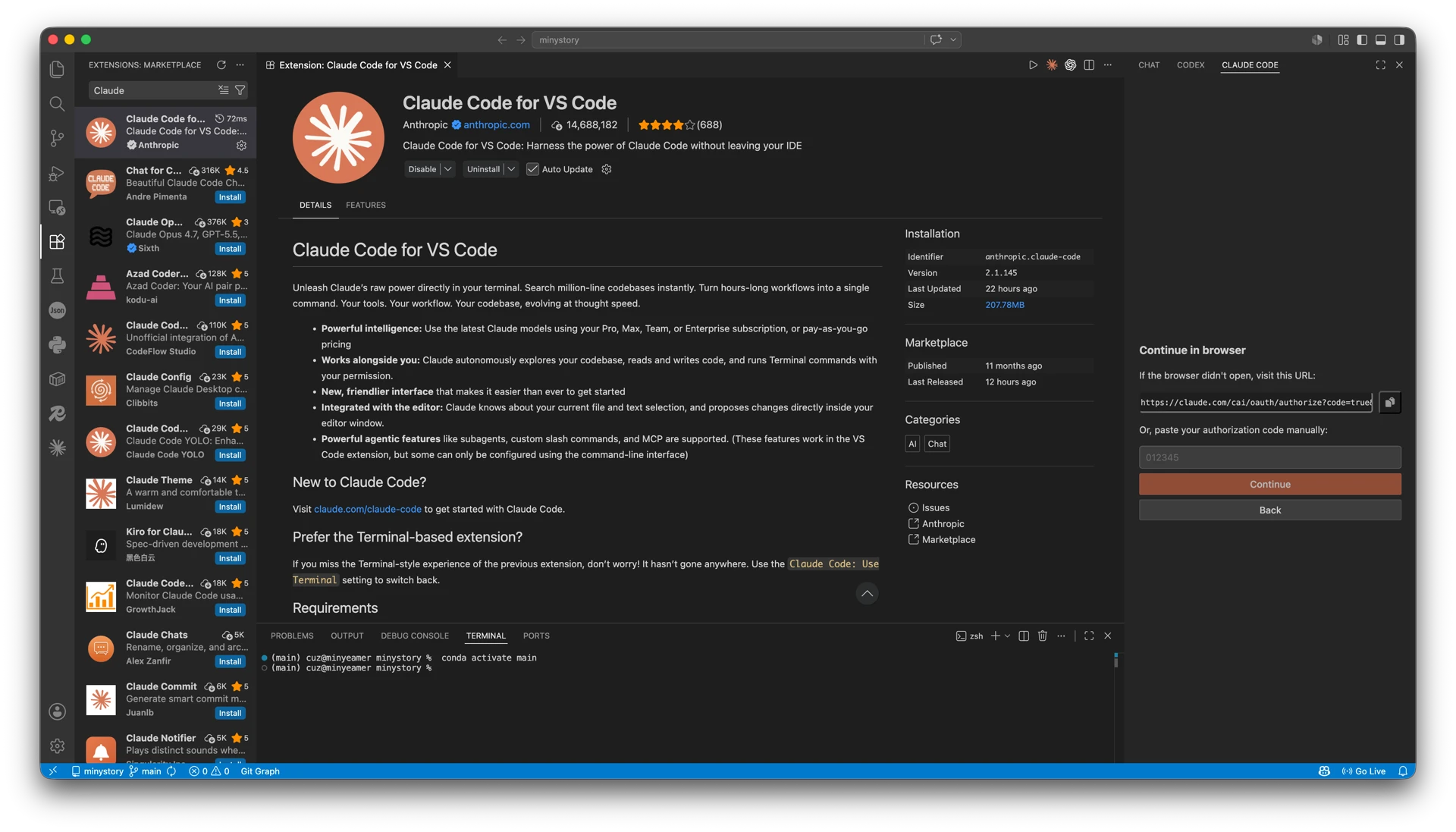
Task: Open more actions in editor toolbar
Action: [1108, 65]
